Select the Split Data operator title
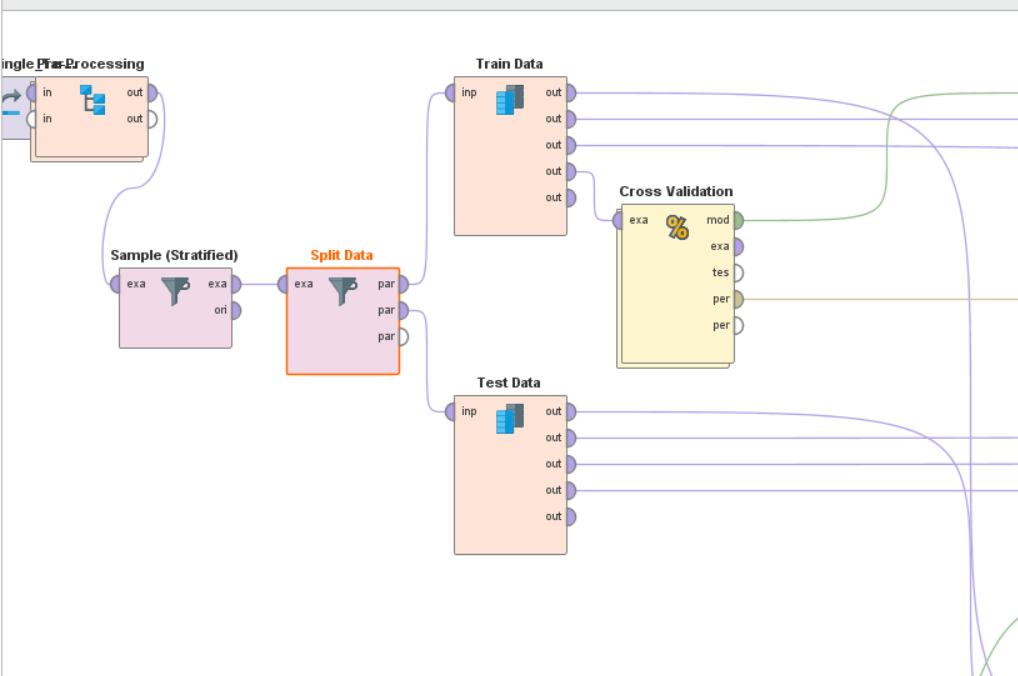Image resolution: width=1018 pixels, height=676 pixels. pos(341,255)
